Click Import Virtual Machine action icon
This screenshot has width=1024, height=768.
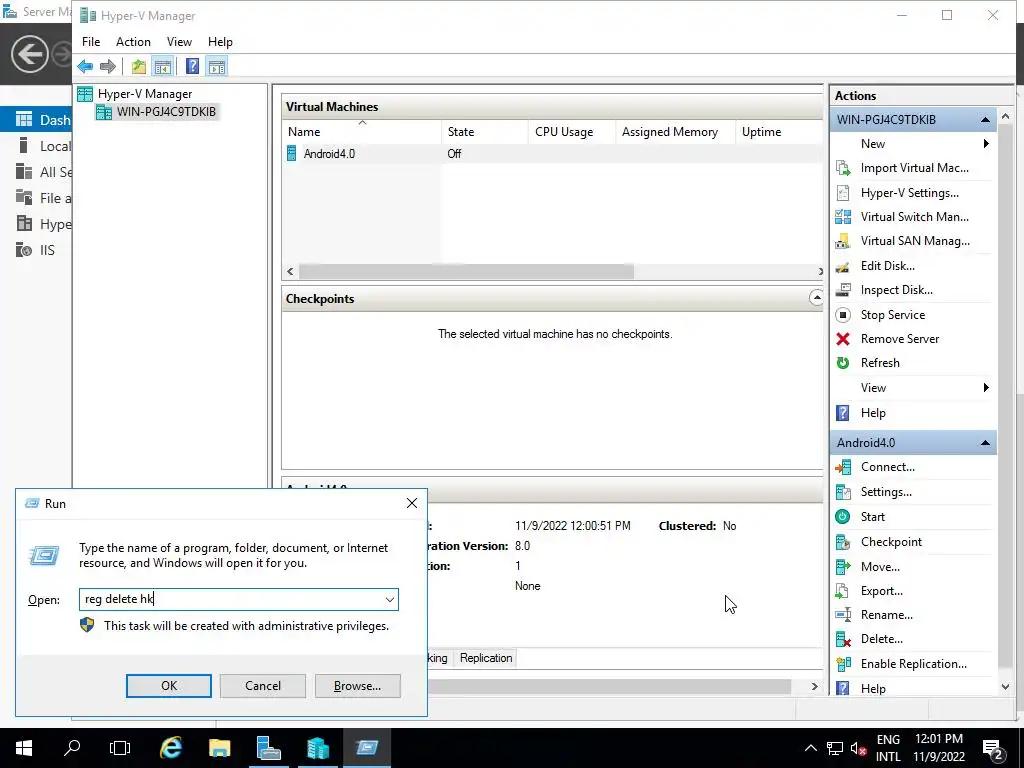pyautogui.click(x=843, y=168)
